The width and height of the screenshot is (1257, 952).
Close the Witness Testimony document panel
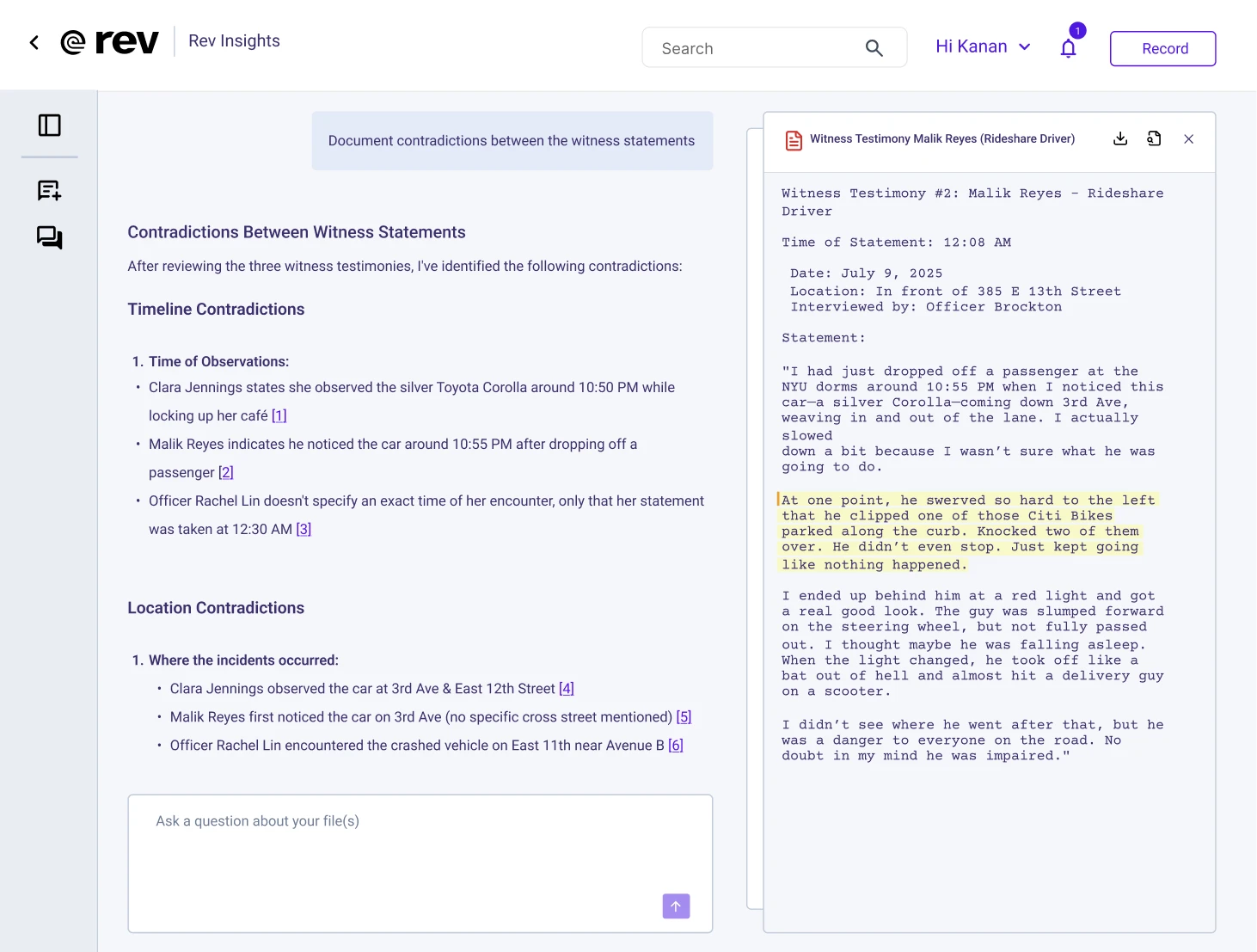pos(1189,138)
